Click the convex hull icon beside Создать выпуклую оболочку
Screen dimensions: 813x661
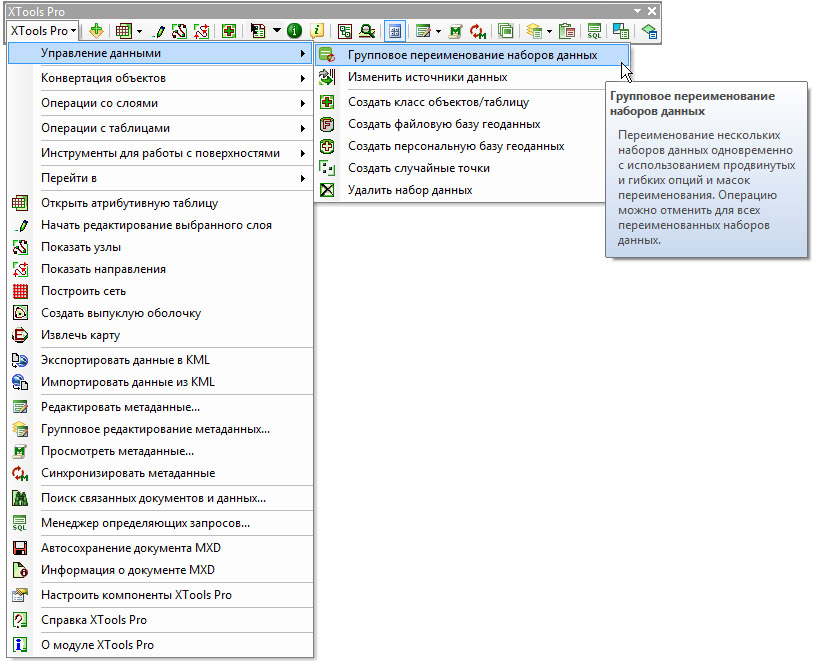[20, 313]
